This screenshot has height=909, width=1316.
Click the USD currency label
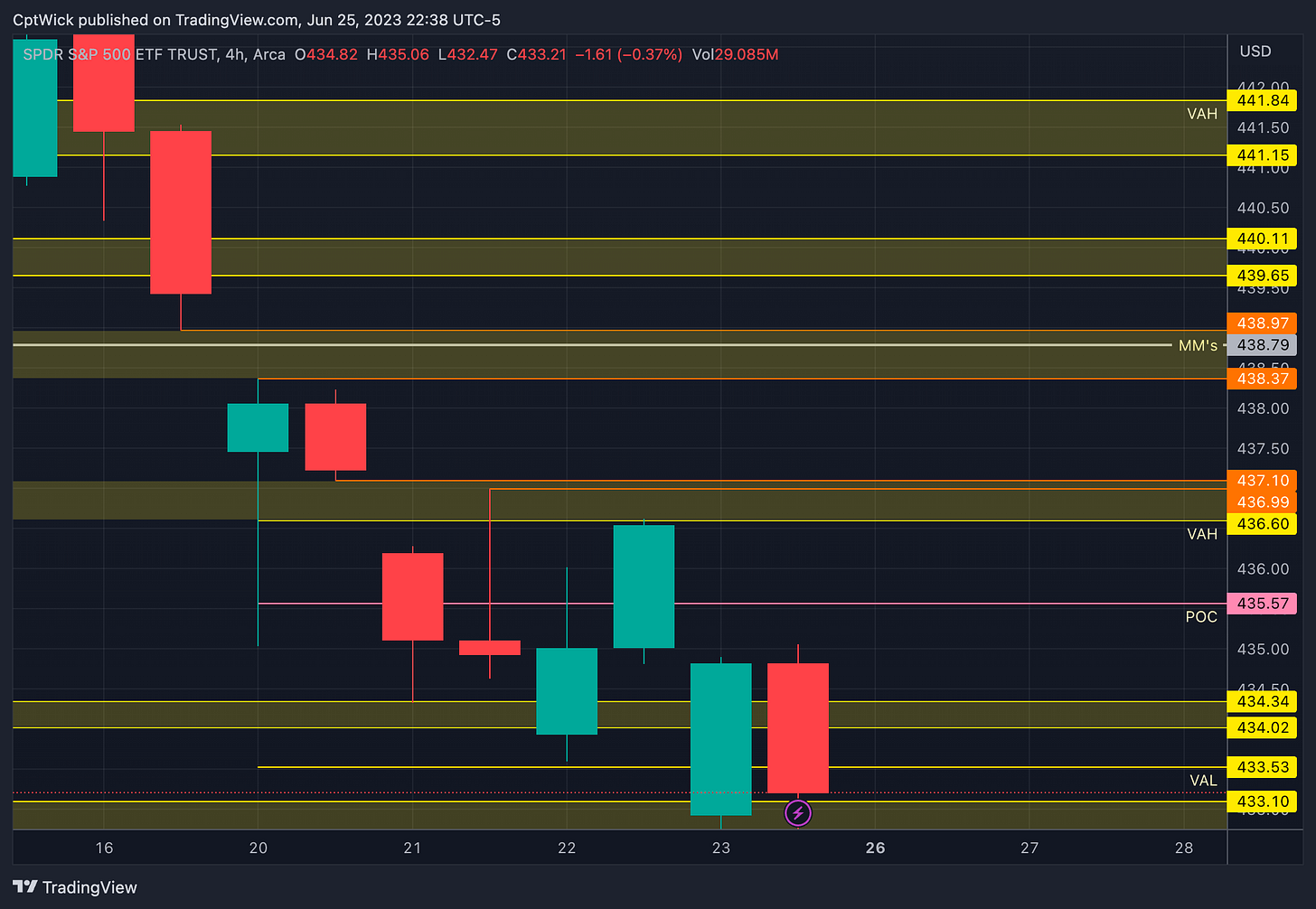1255,52
